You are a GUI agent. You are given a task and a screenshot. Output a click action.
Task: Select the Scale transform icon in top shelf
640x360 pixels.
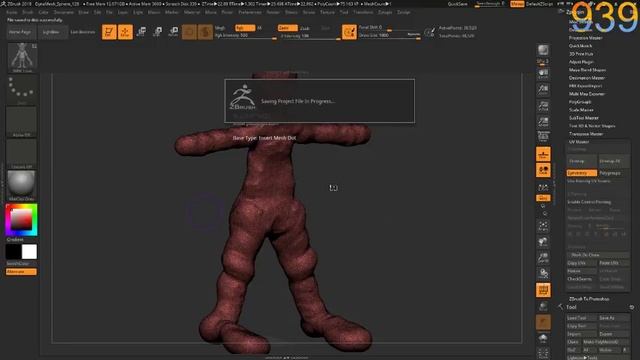pyautogui.click(x=157, y=32)
